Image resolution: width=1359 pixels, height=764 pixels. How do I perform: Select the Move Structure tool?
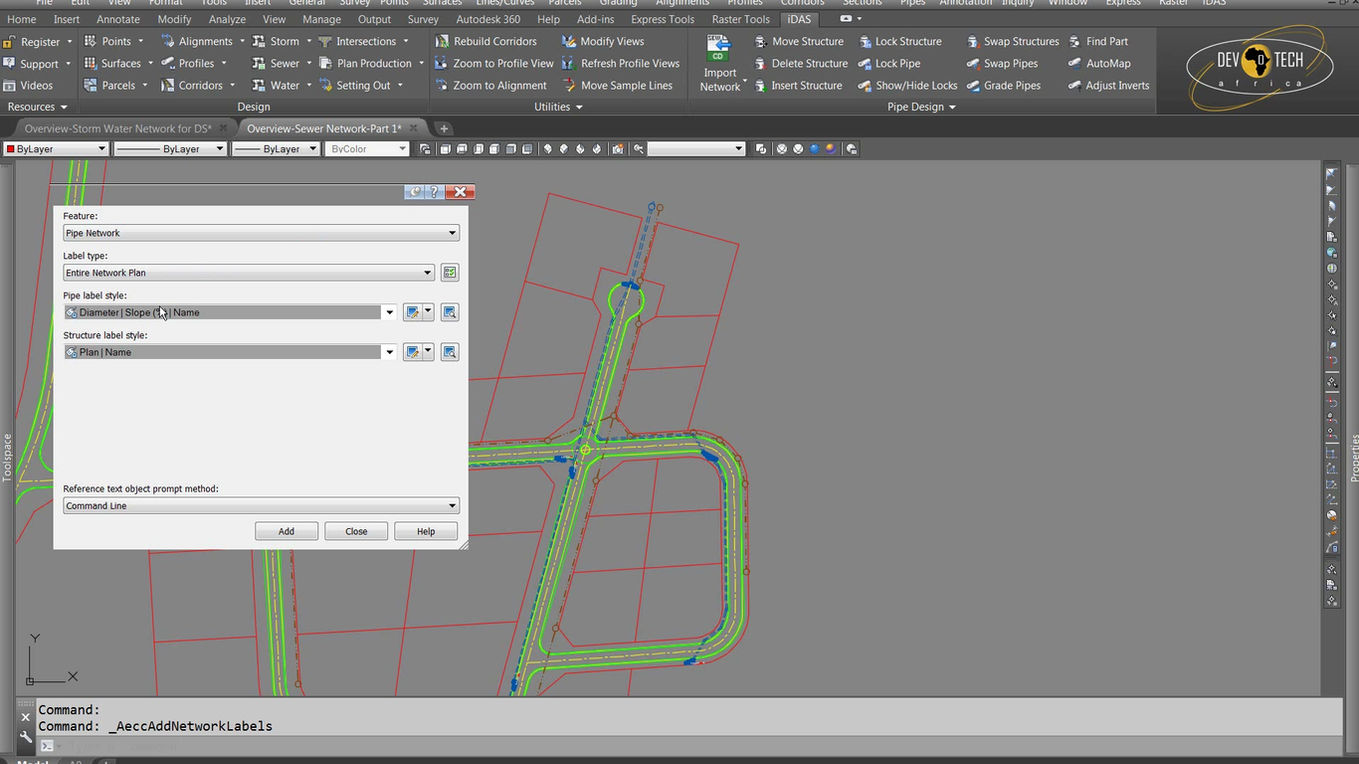(798, 41)
